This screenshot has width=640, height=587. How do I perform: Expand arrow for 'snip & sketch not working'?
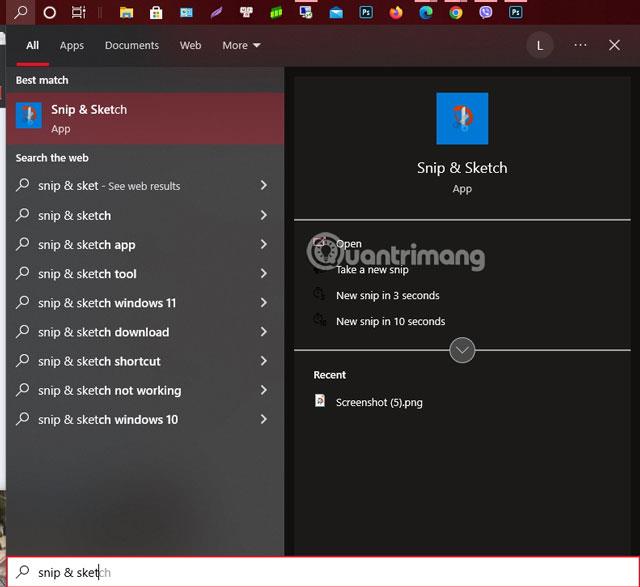coord(264,390)
